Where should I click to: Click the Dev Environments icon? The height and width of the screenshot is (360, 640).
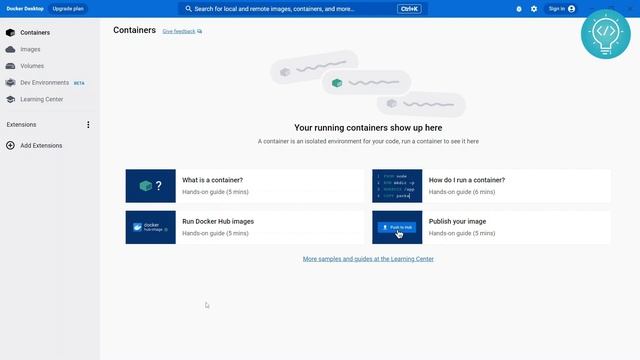[x=11, y=82]
